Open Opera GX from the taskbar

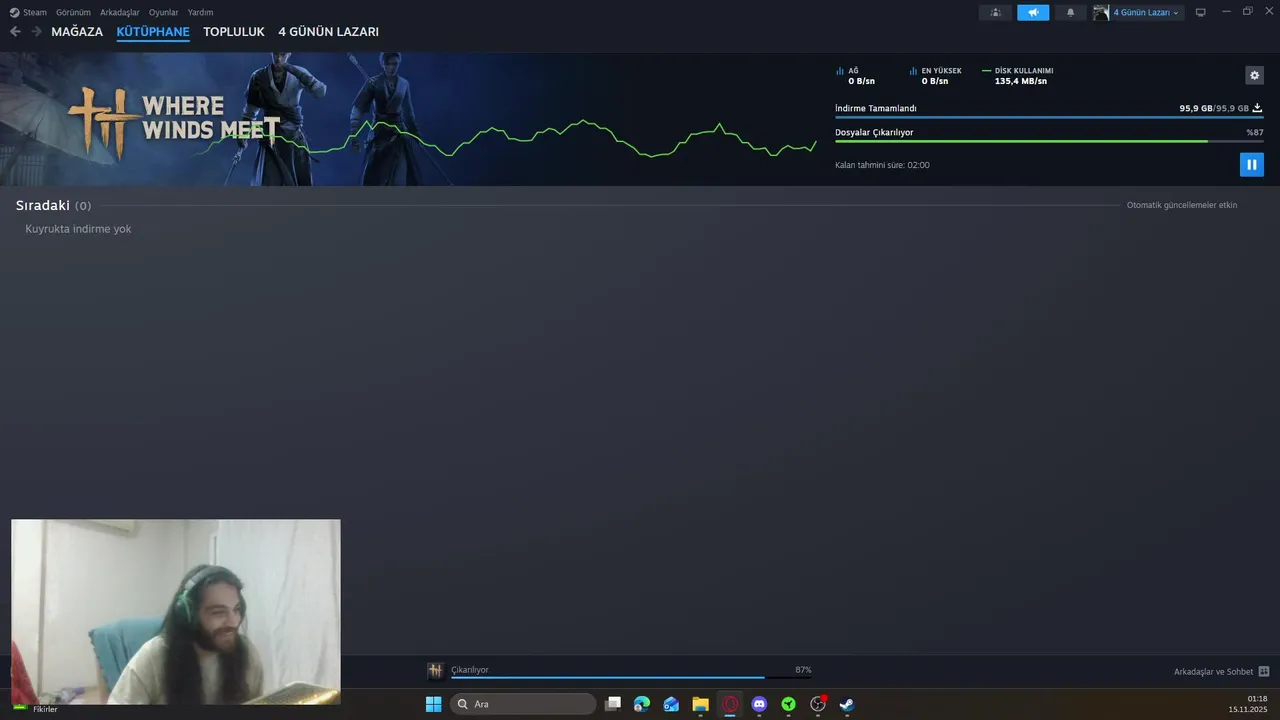click(x=730, y=704)
